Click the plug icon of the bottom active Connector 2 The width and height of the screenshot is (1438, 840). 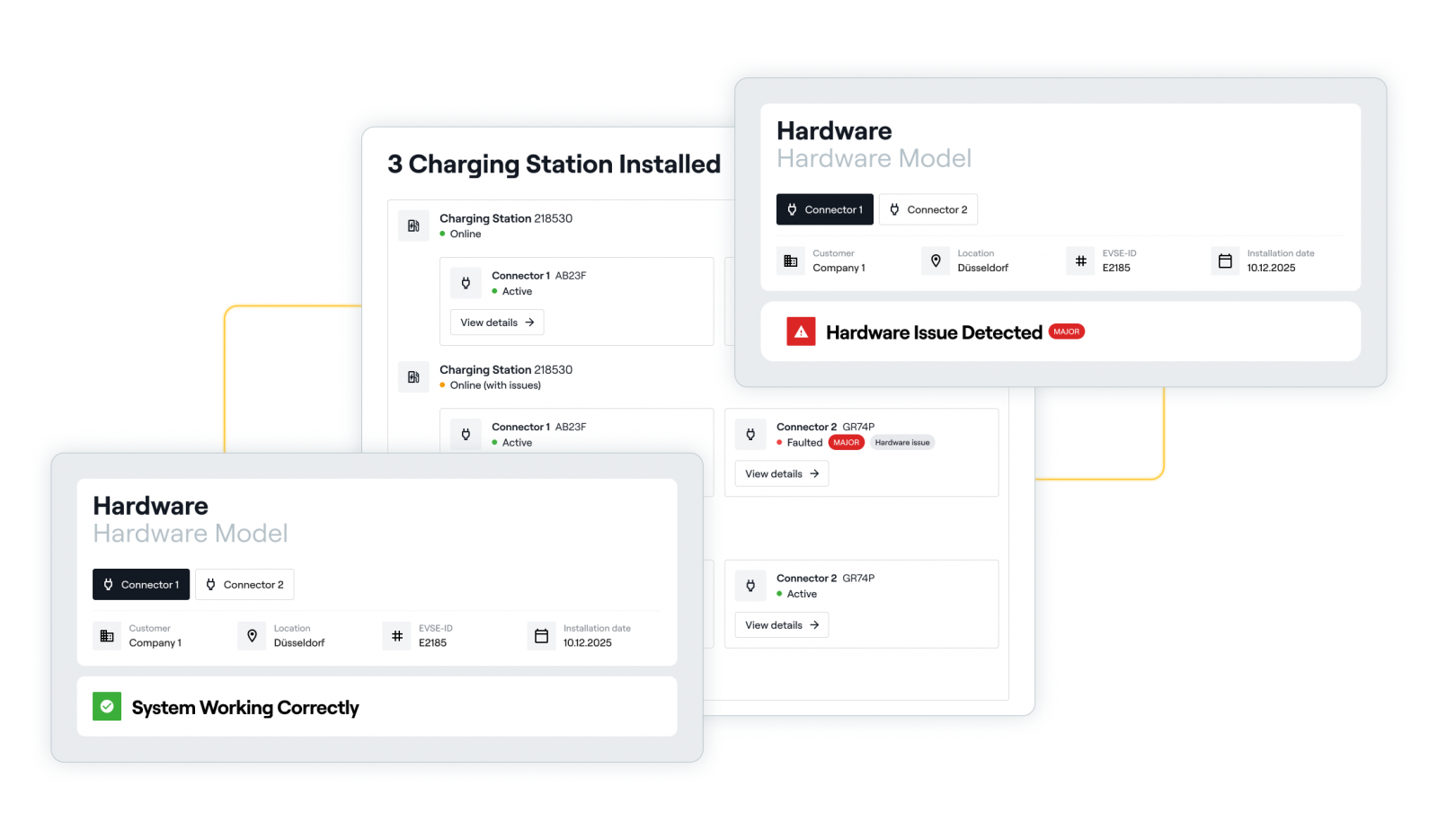coord(750,586)
